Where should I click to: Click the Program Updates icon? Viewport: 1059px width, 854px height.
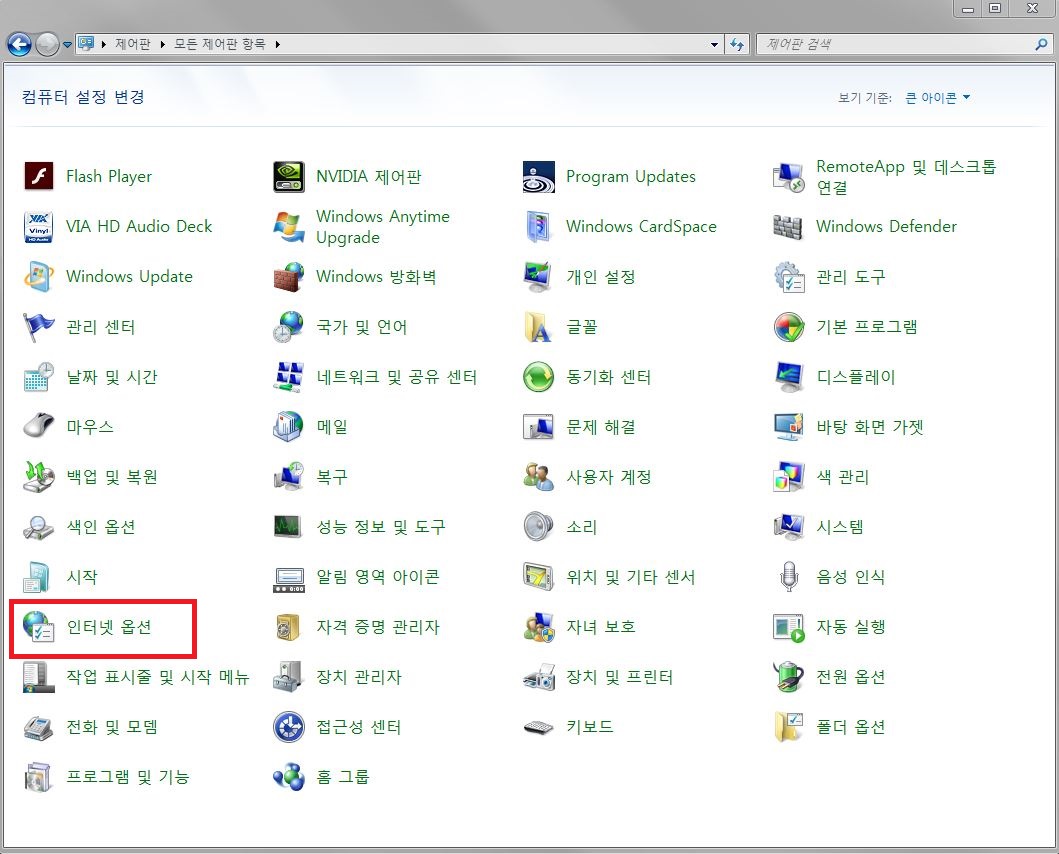tap(538, 176)
